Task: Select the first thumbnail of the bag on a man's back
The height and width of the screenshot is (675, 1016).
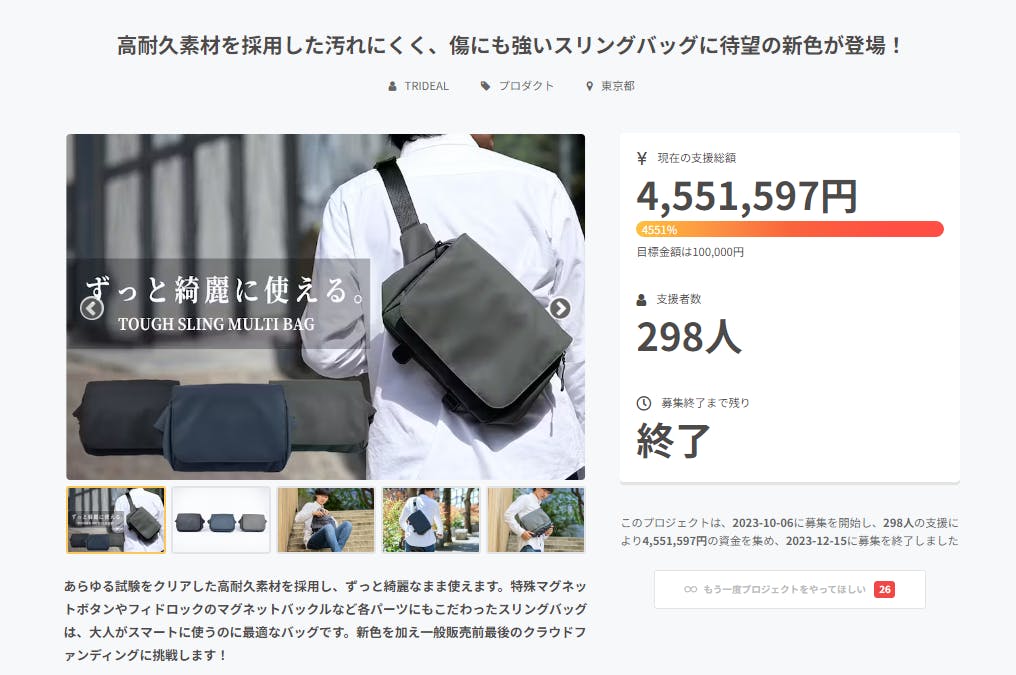Action: tap(116, 520)
